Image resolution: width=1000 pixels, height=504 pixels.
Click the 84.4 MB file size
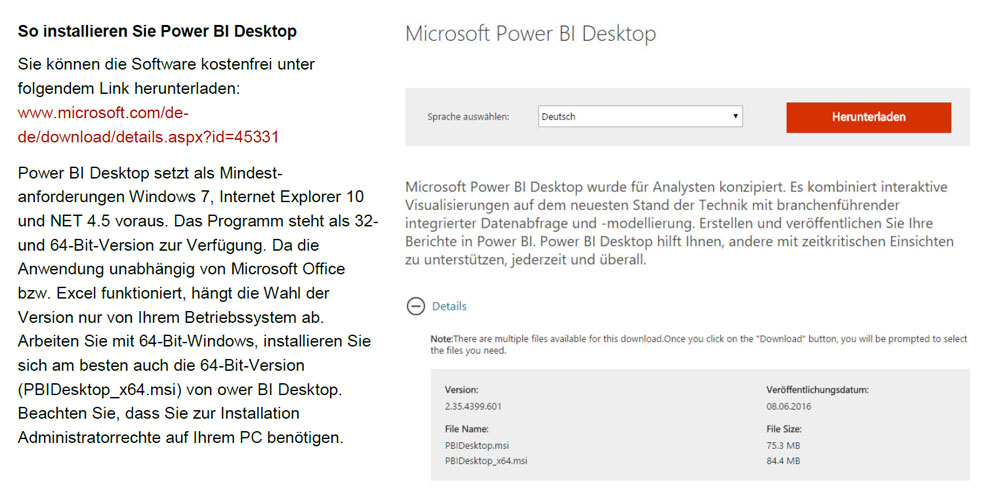click(783, 460)
